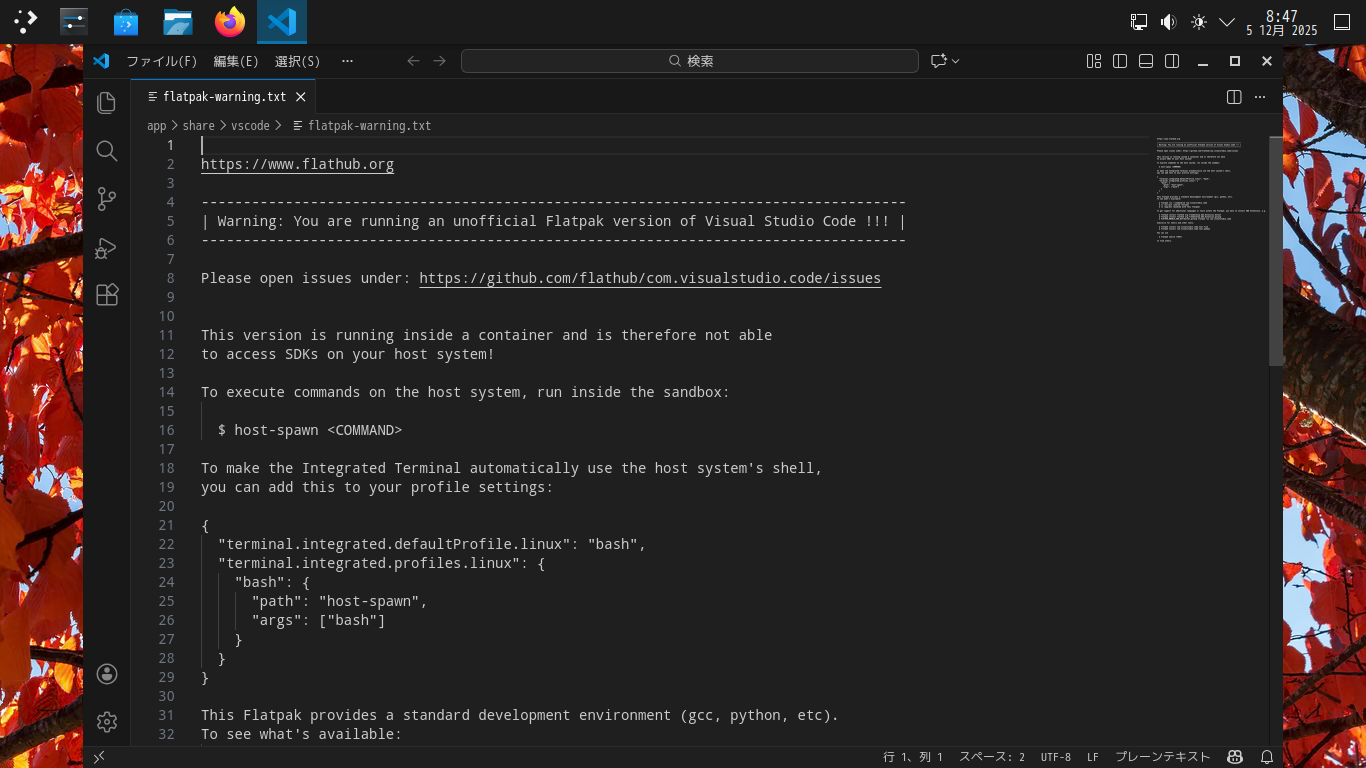Screen dimensions: 1366x768
Task: Open the Copilot chat icon
Action: click(x=938, y=61)
